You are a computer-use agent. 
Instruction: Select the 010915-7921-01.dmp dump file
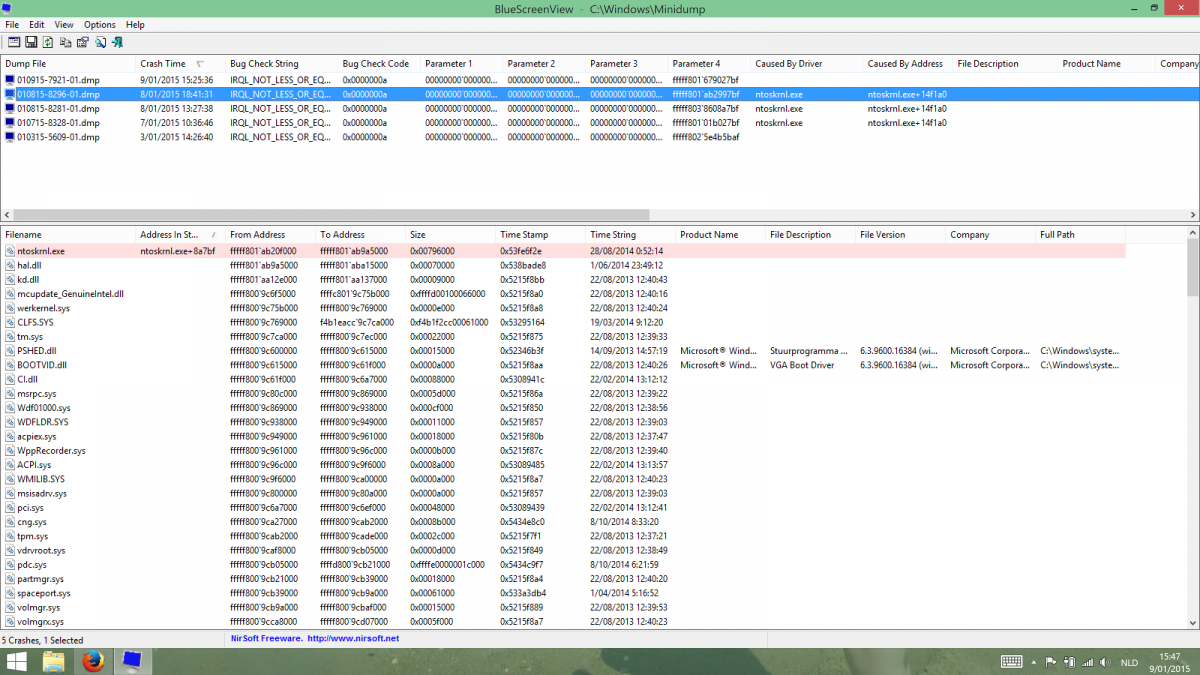pyautogui.click(x=58, y=80)
